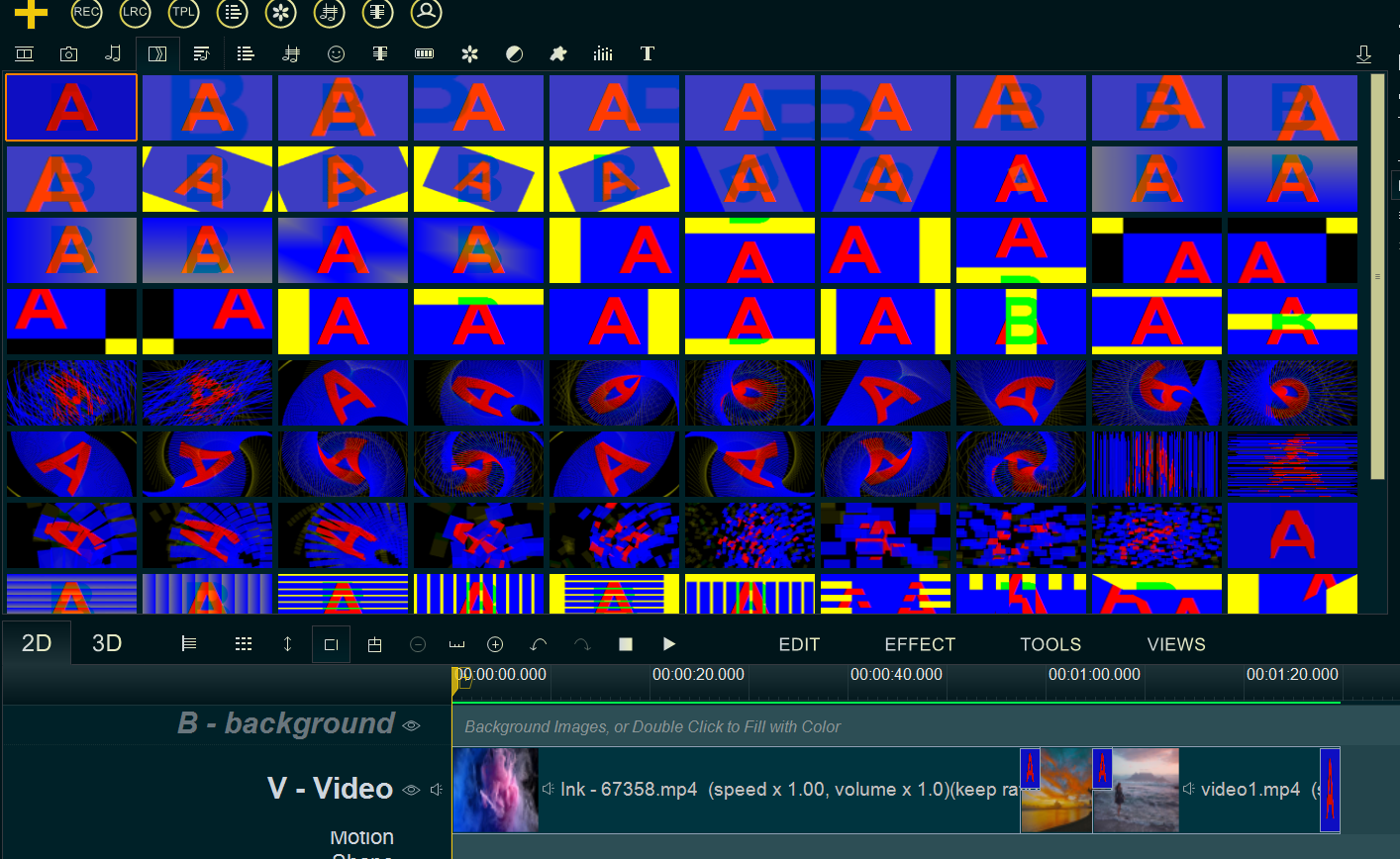This screenshot has height=859, width=1400.
Task: Open the EFFECT menu
Action: (x=920, y=644)
